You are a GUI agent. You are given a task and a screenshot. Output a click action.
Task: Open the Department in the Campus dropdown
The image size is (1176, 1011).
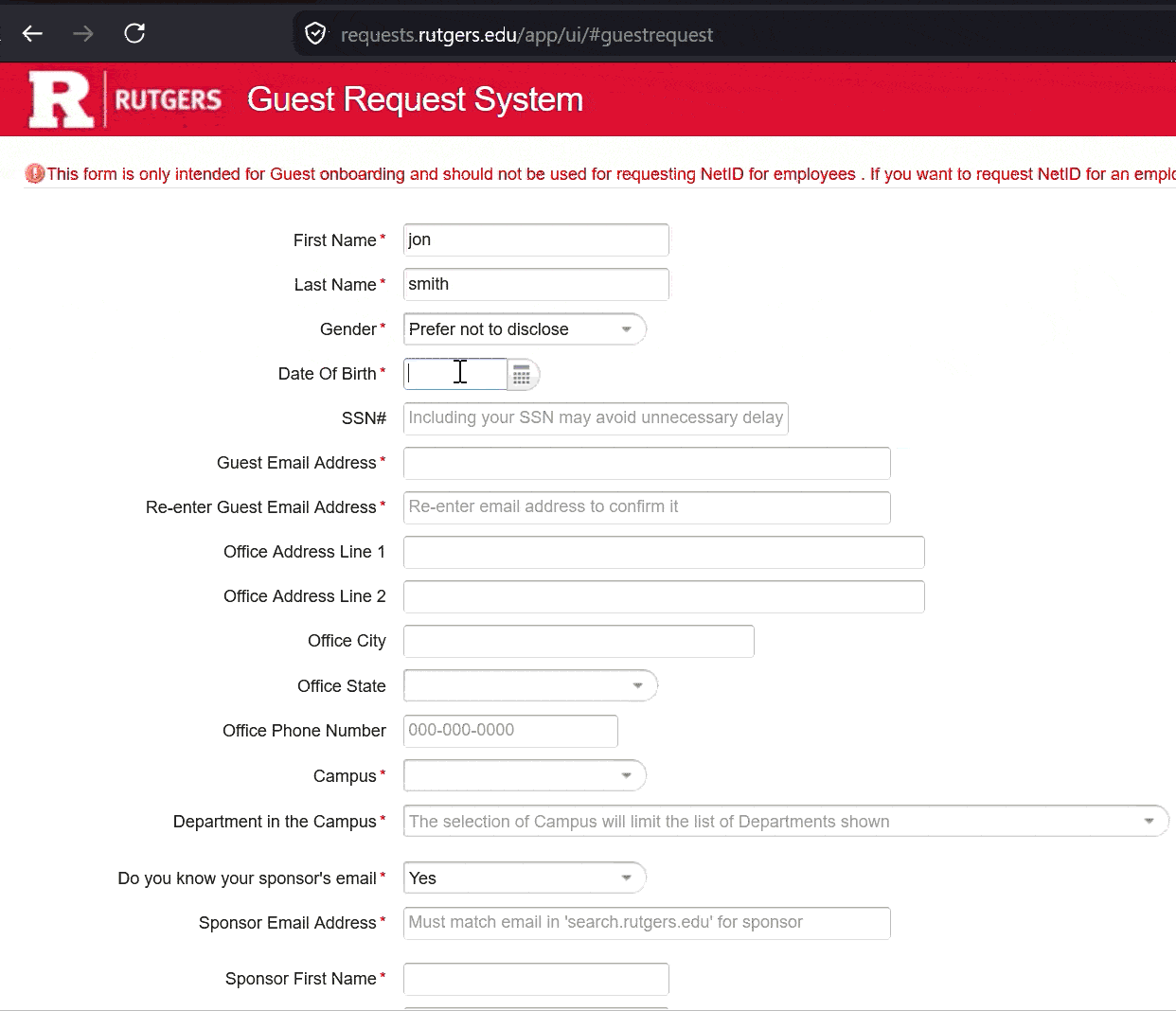1147,821
